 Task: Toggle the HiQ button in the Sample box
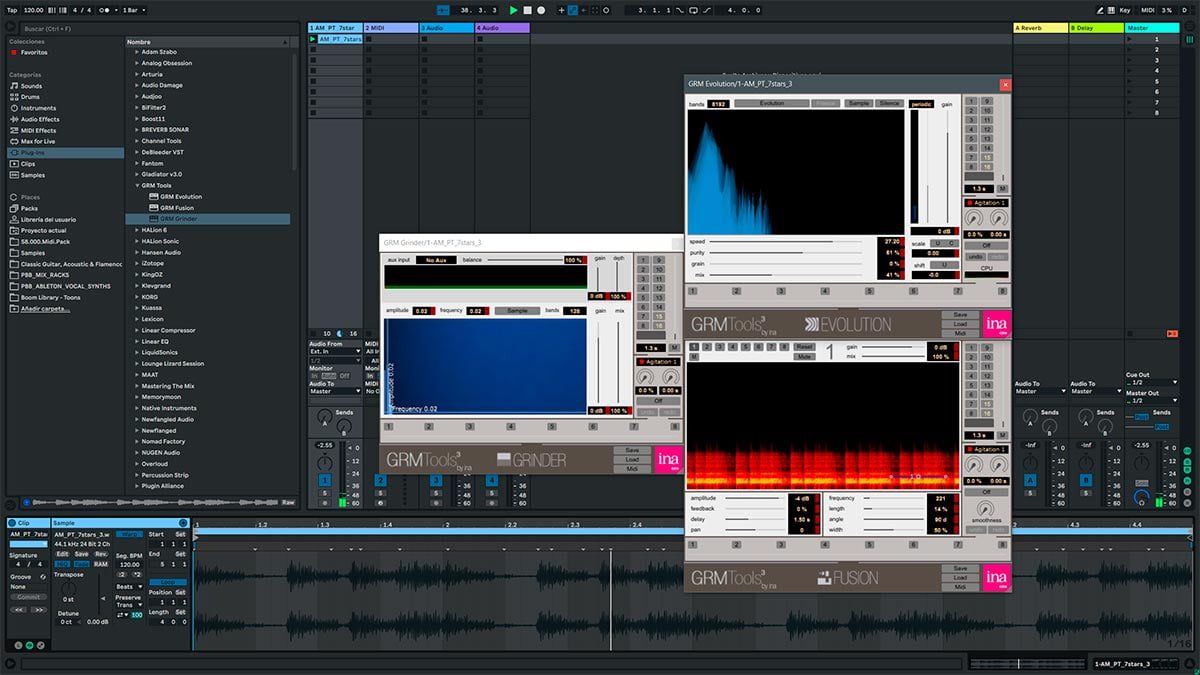pos(62,564)
